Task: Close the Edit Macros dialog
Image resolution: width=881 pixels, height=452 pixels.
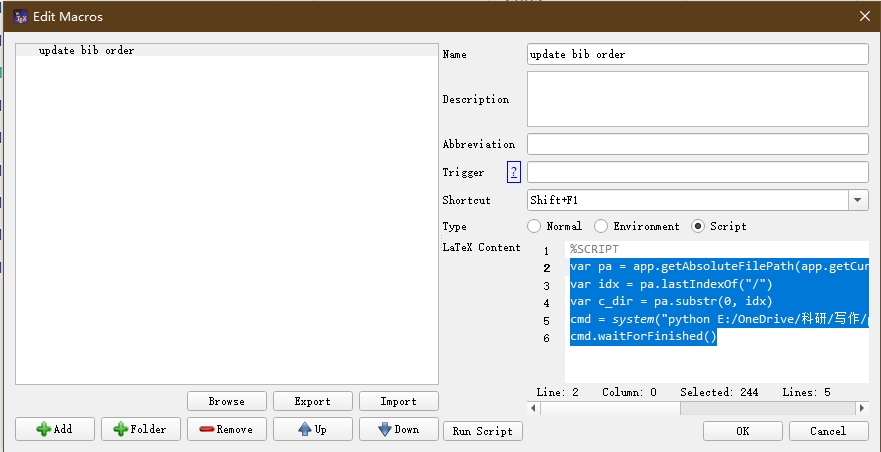Action: point(865,16)
